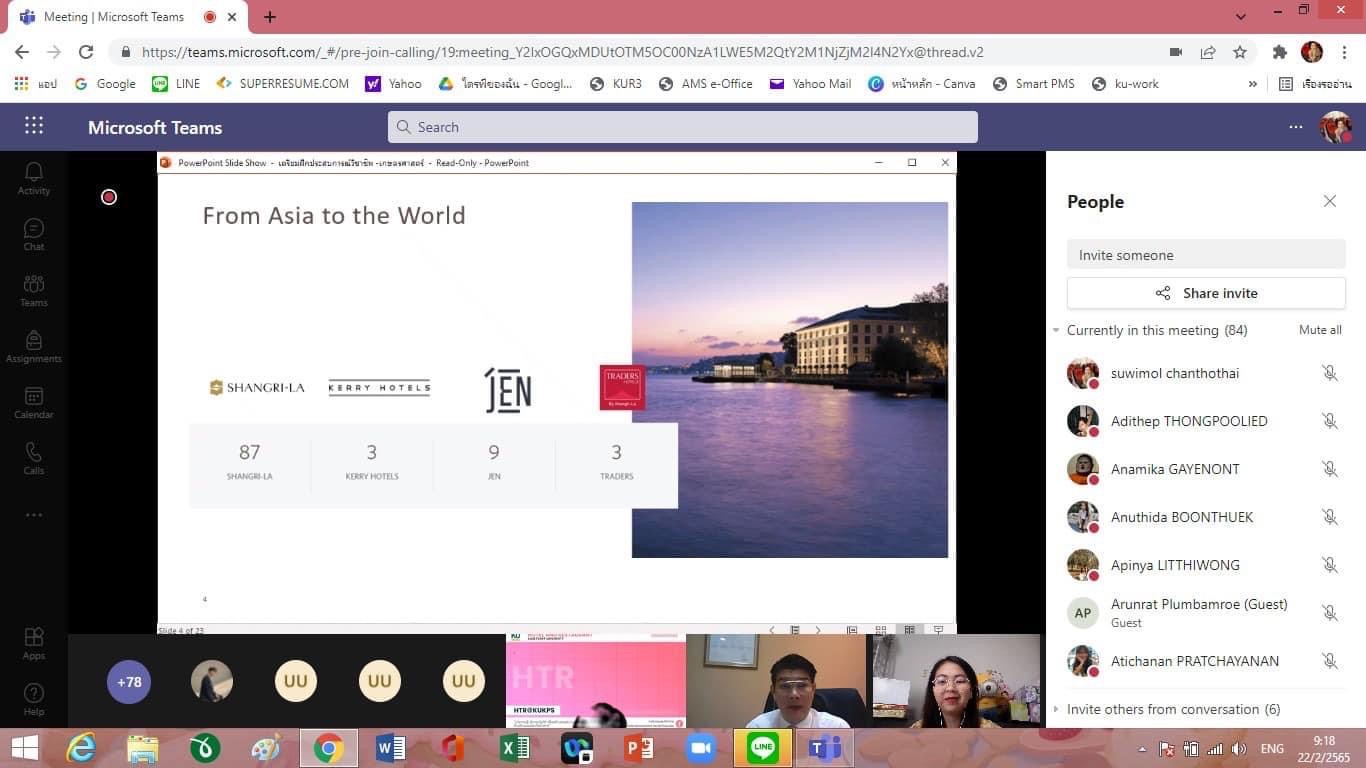
Task: Collapse Currently in this meeting list
Action: [1056, 330]
